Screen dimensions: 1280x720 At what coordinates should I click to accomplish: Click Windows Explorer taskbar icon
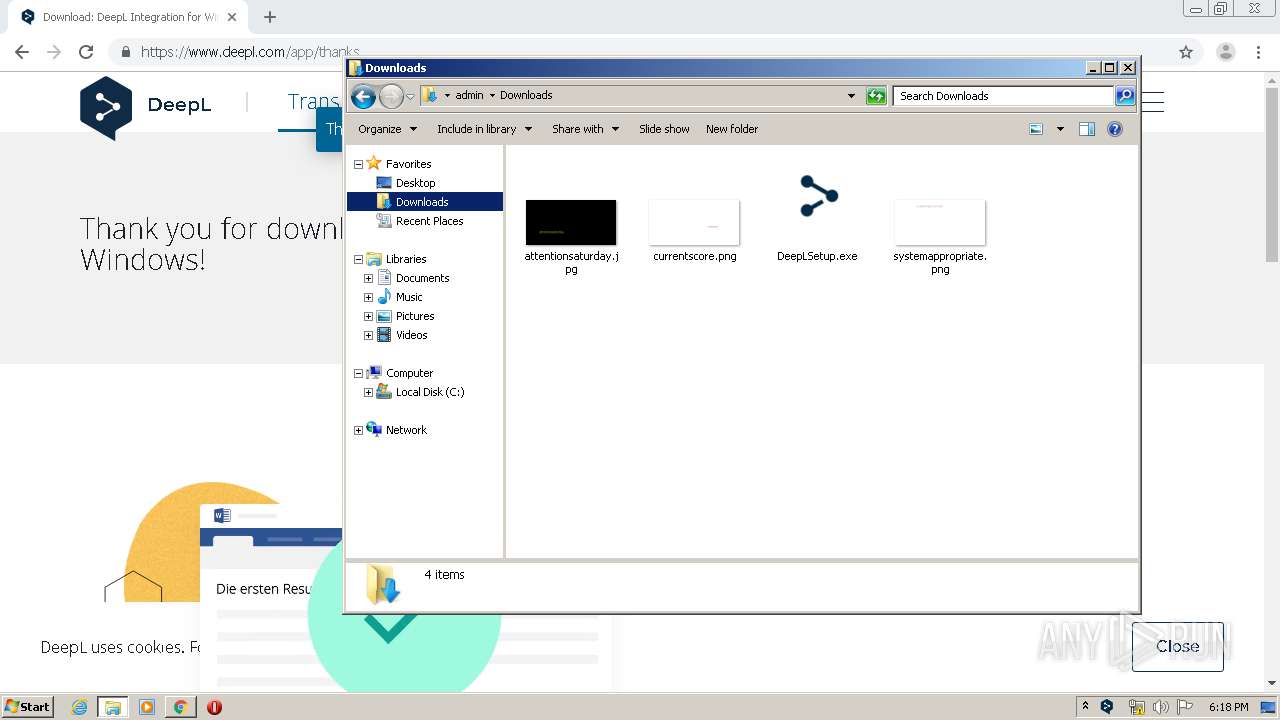click(x=113, y=707)
